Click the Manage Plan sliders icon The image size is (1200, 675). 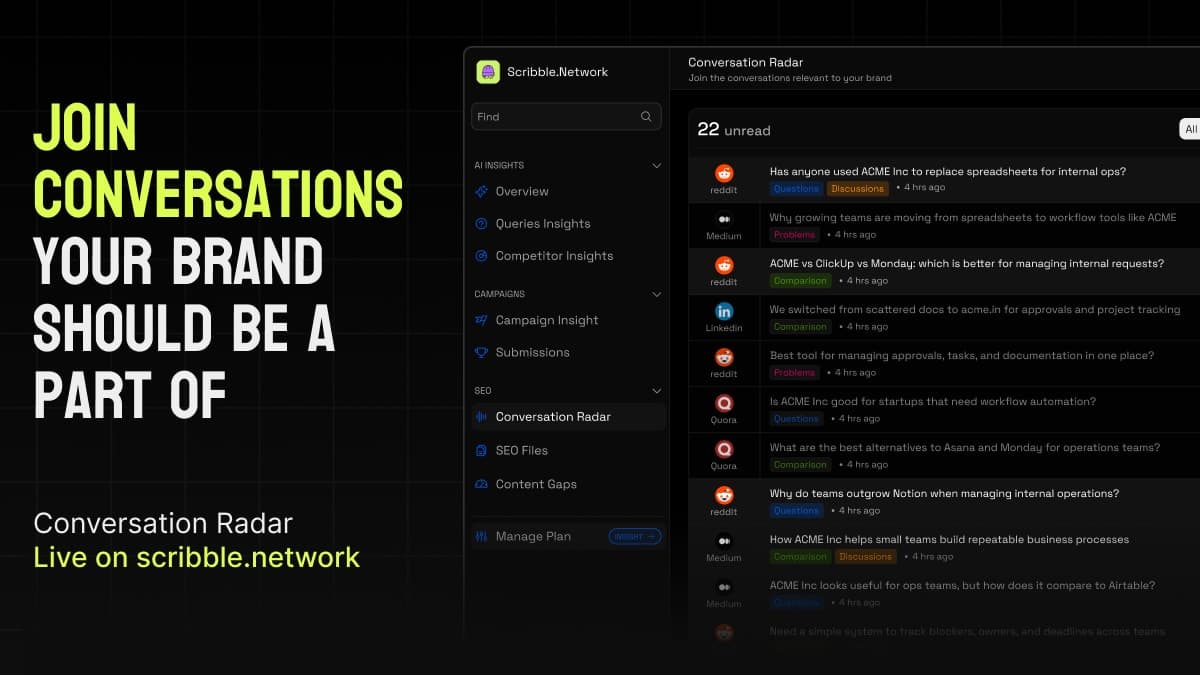click(482, 536)
